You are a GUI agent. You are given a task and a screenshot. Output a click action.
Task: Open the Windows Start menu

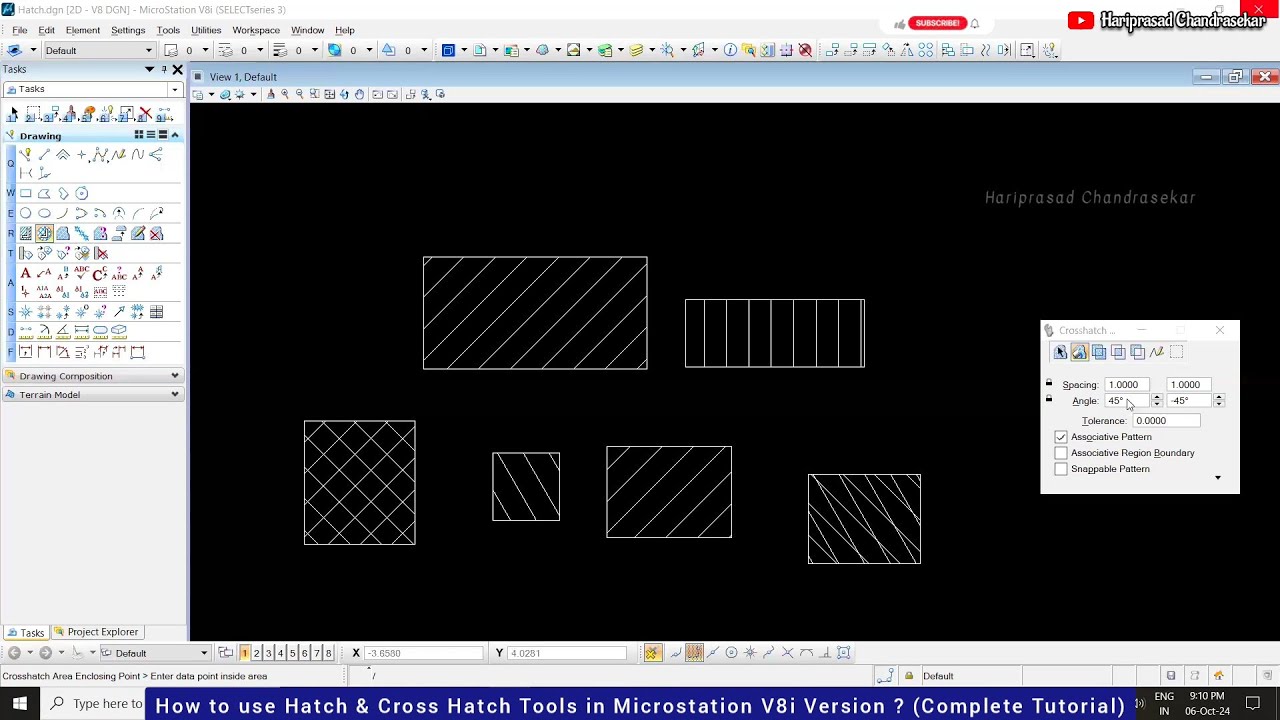[x=19, y=704]
